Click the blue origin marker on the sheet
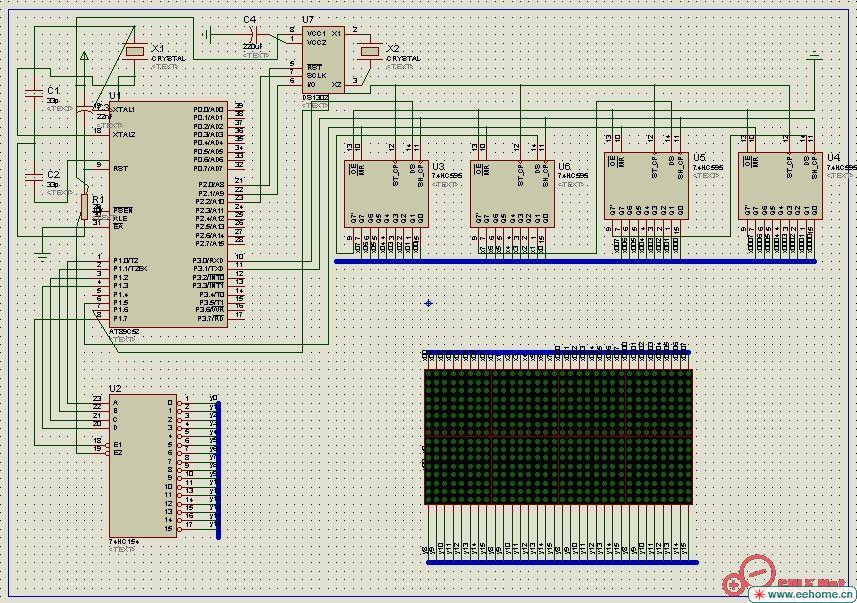 click(x=428, y=303)
